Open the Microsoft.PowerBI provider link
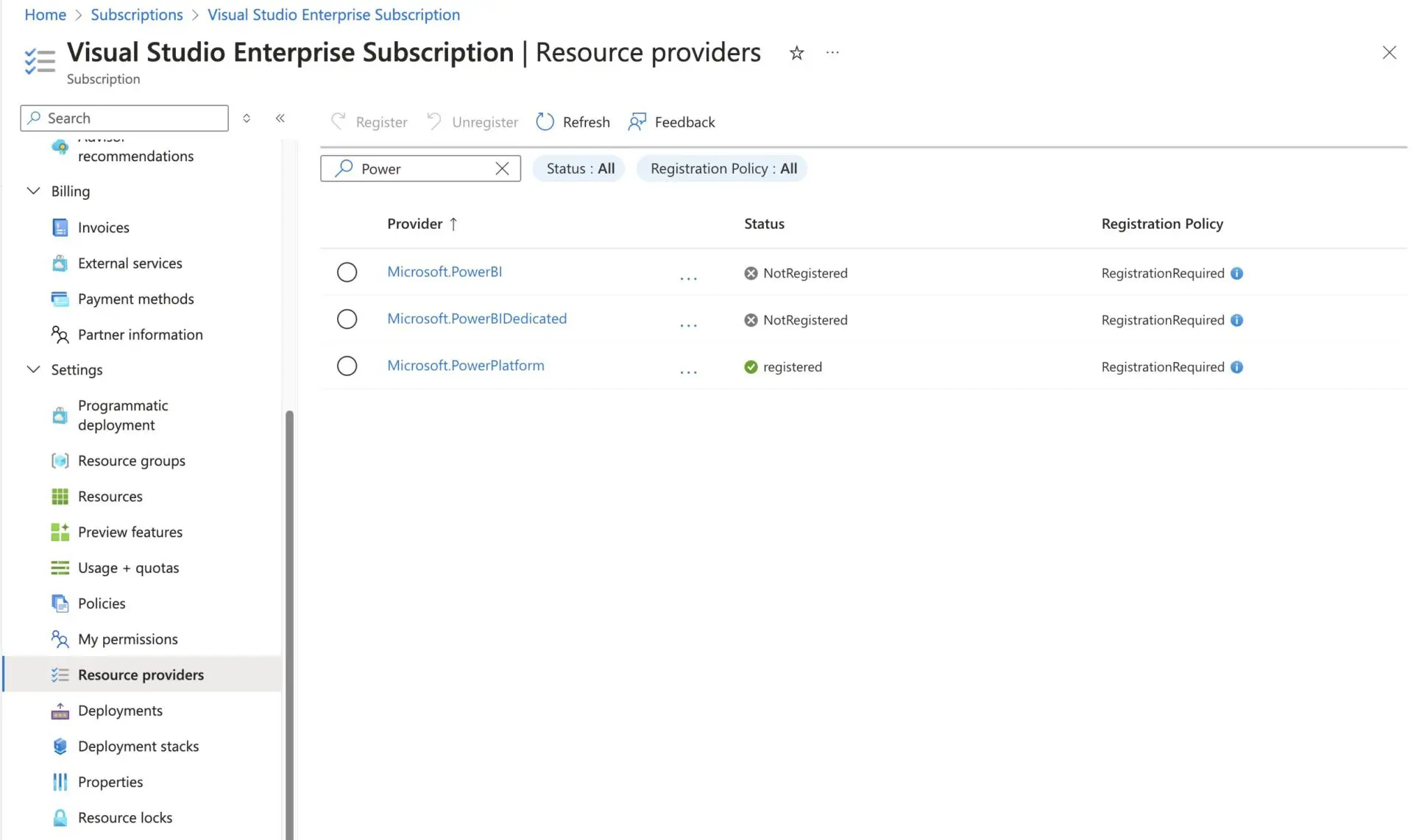Image resolution: width=1413 pixels, height=840 pixels. [445, 271]
